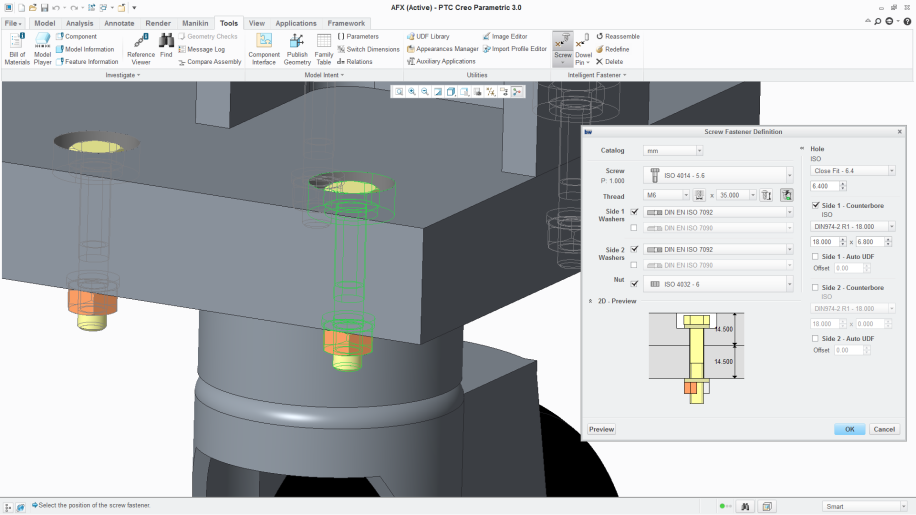Click Zoom Out icon in graphics toolbar
The image size is (916, 515).
(425, 92)
